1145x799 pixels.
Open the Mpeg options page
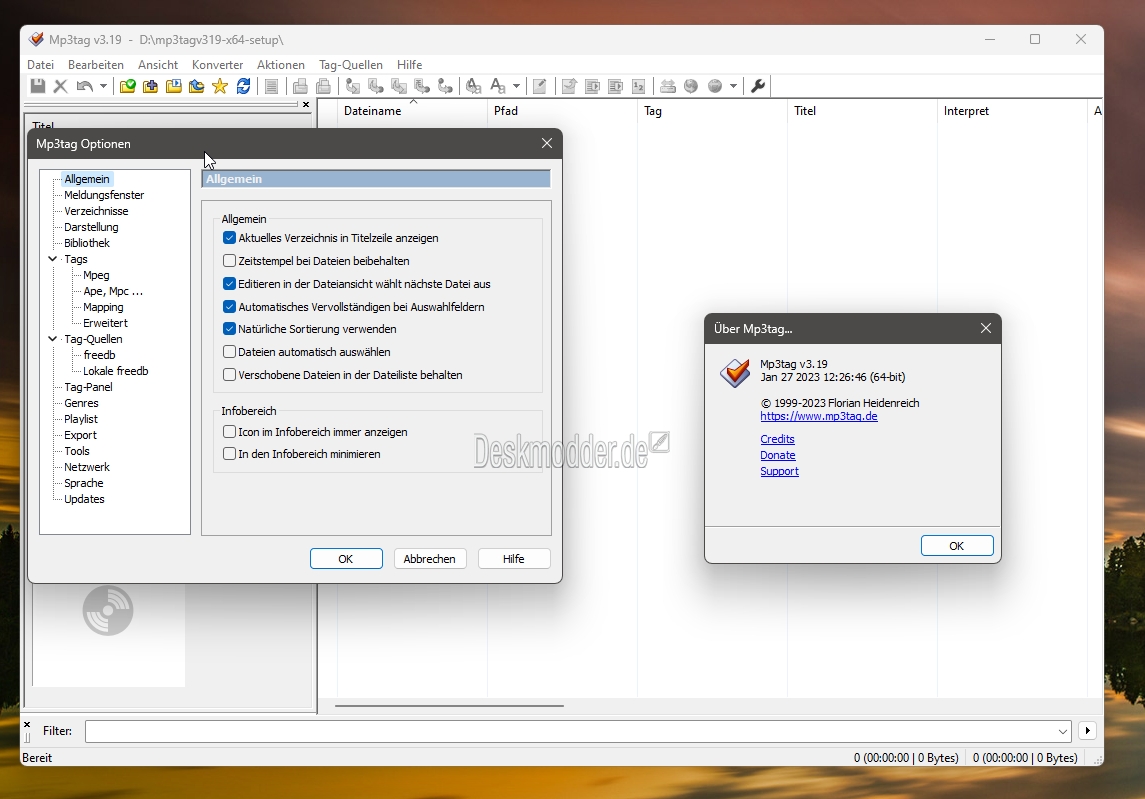pyautogui.click(x=96, y=275)
